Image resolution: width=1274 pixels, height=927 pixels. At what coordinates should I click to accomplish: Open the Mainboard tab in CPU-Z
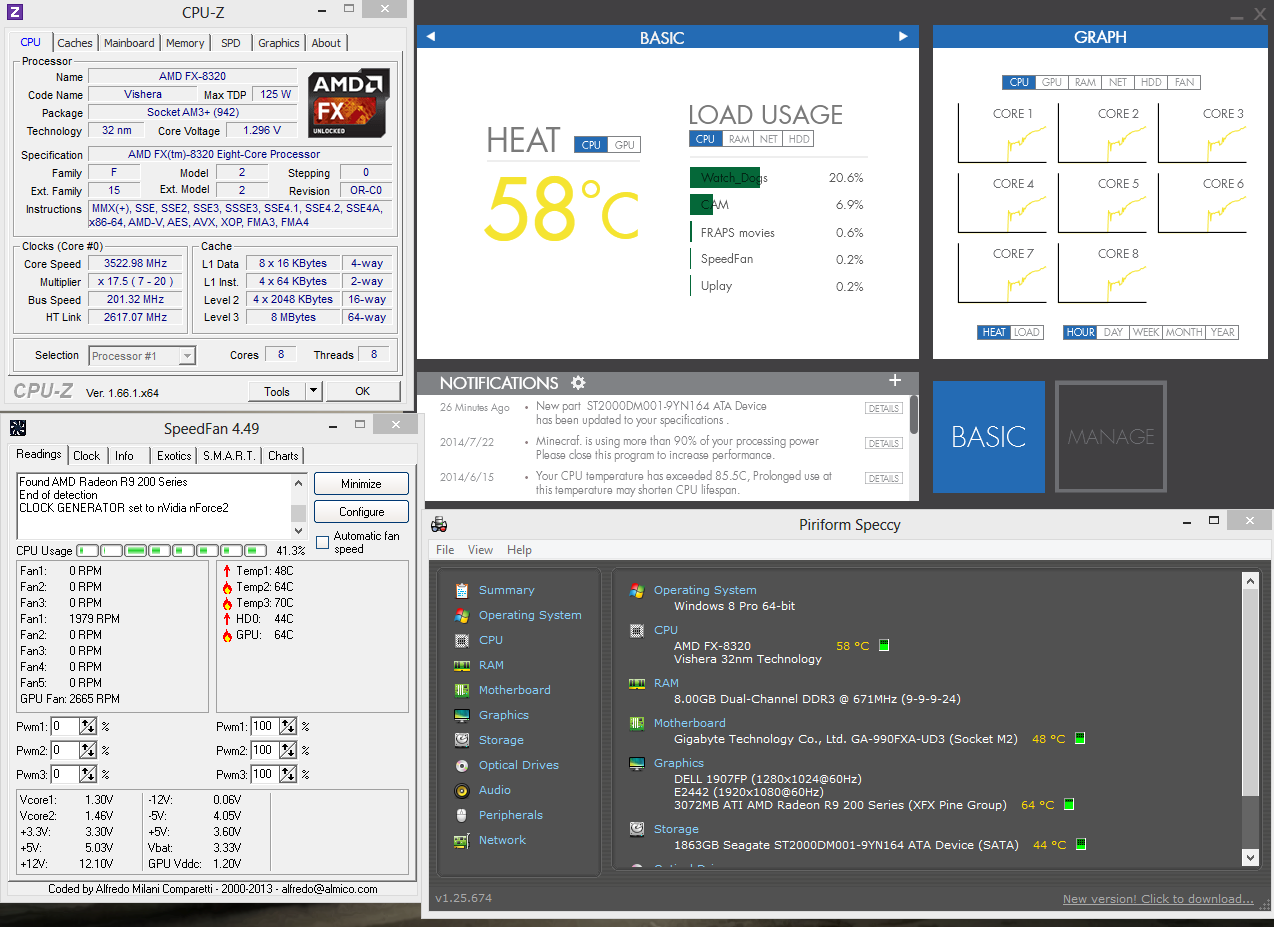click(129, 43)
